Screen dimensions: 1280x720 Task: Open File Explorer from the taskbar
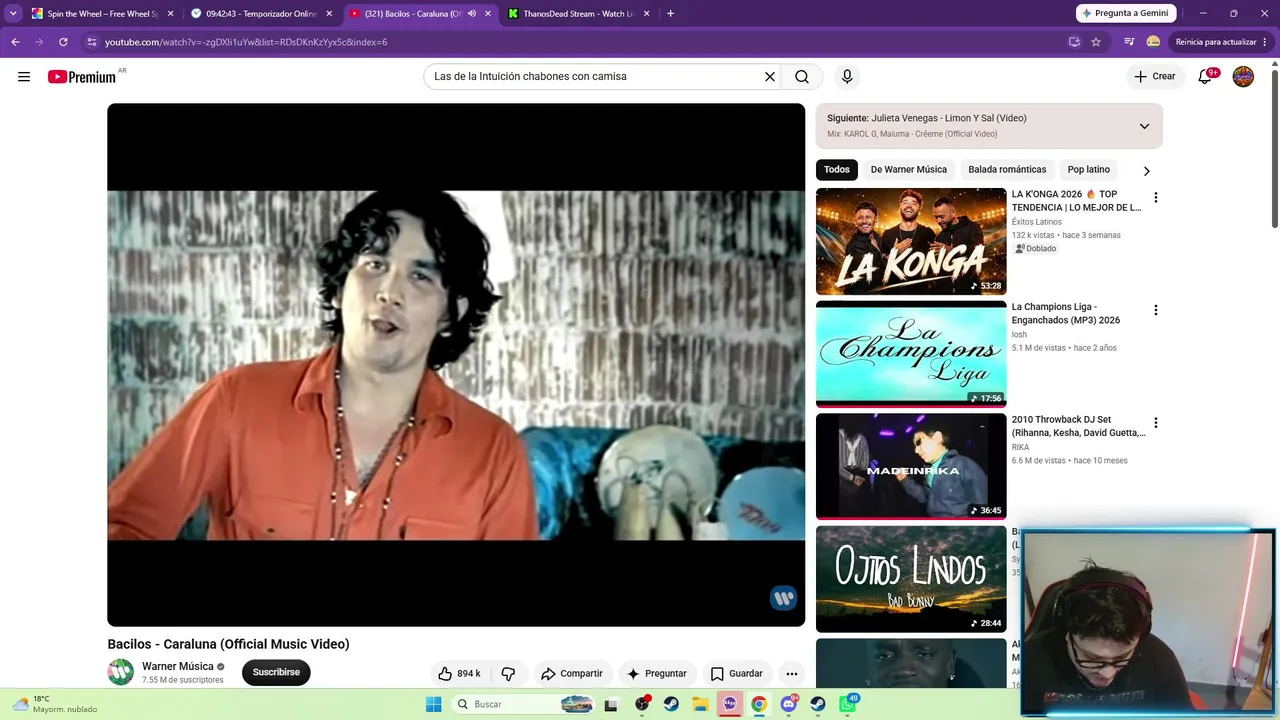tap(701, 704)
